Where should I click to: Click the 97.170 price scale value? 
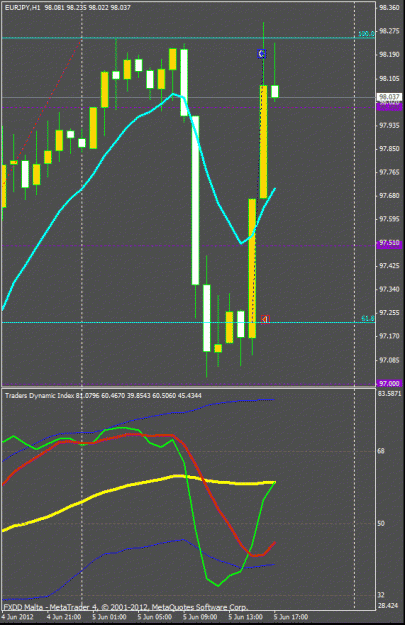click(x=389, y=336)
